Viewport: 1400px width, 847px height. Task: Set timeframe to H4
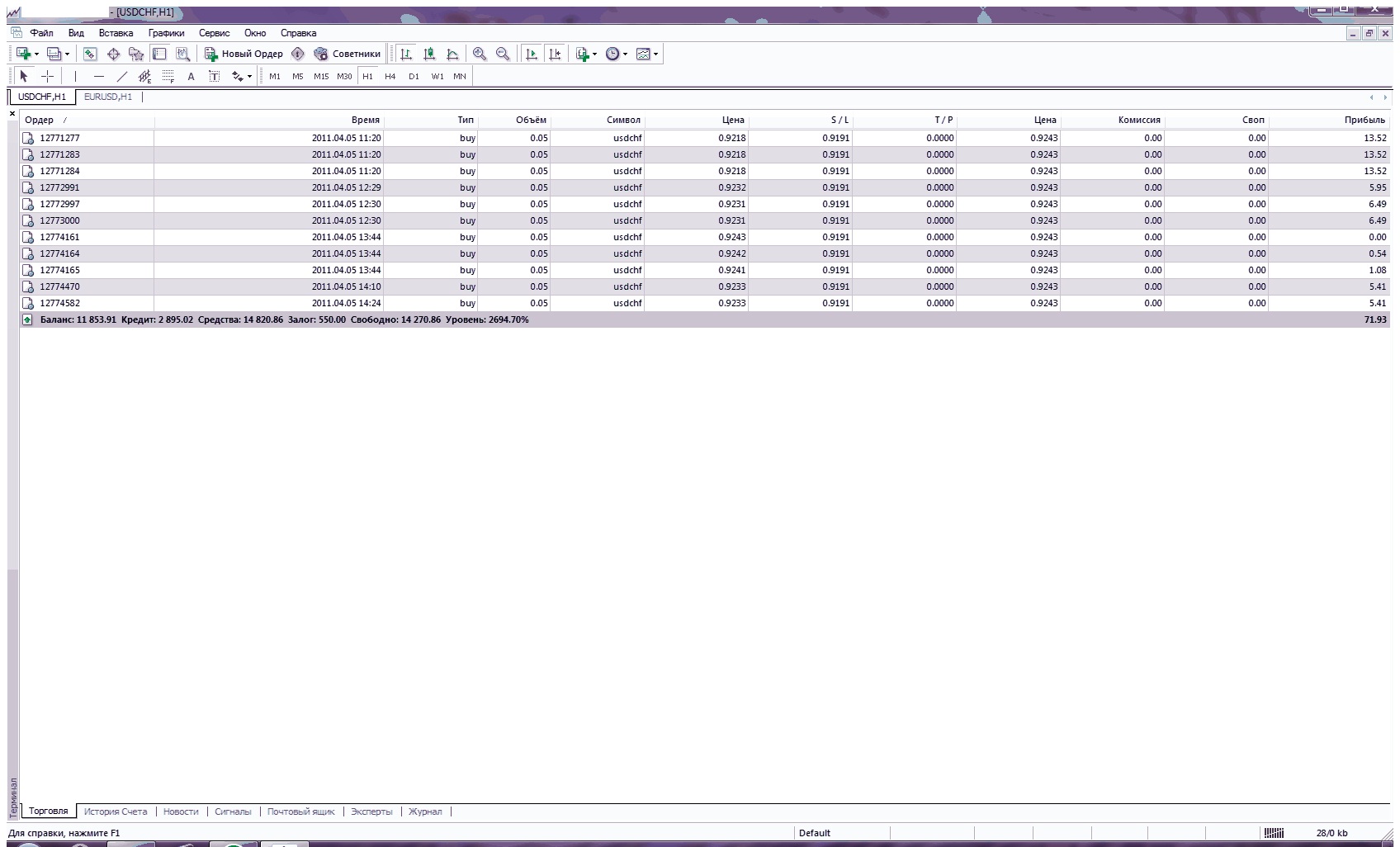(x=390, y=76)
